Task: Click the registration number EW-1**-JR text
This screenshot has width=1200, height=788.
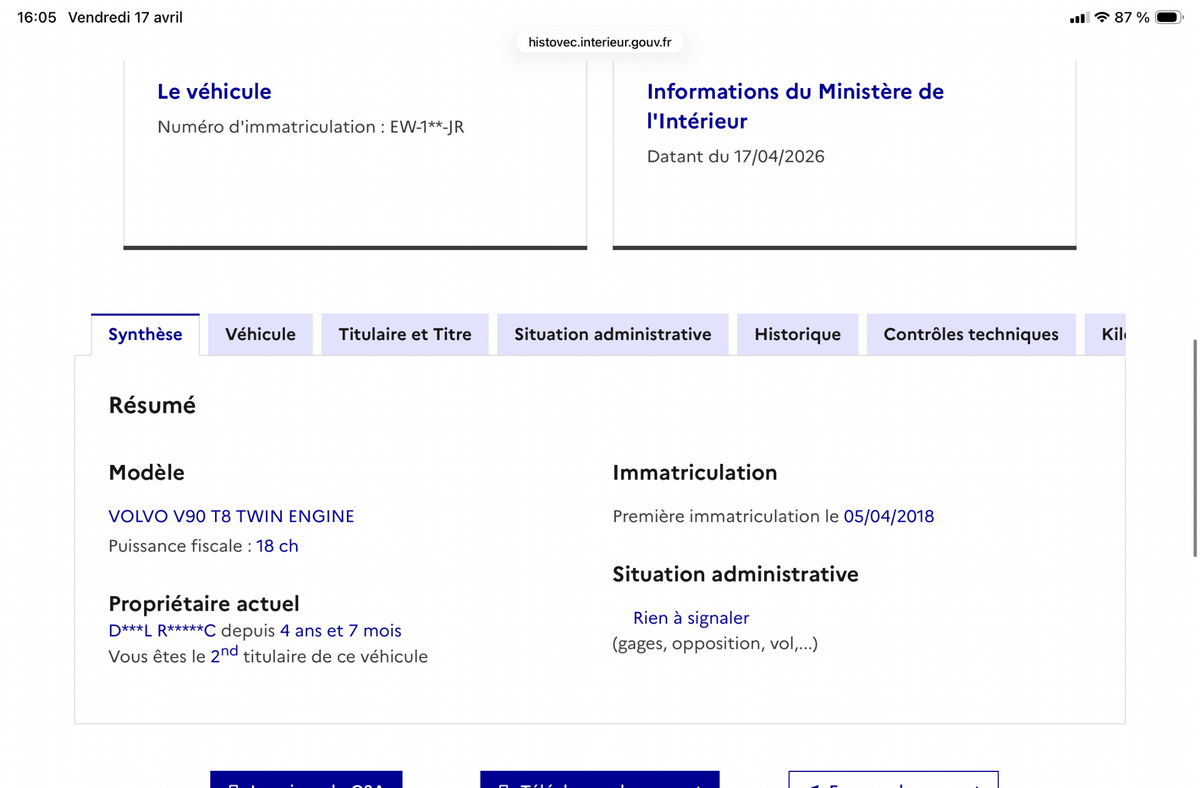Action: (x=427, y=127)
